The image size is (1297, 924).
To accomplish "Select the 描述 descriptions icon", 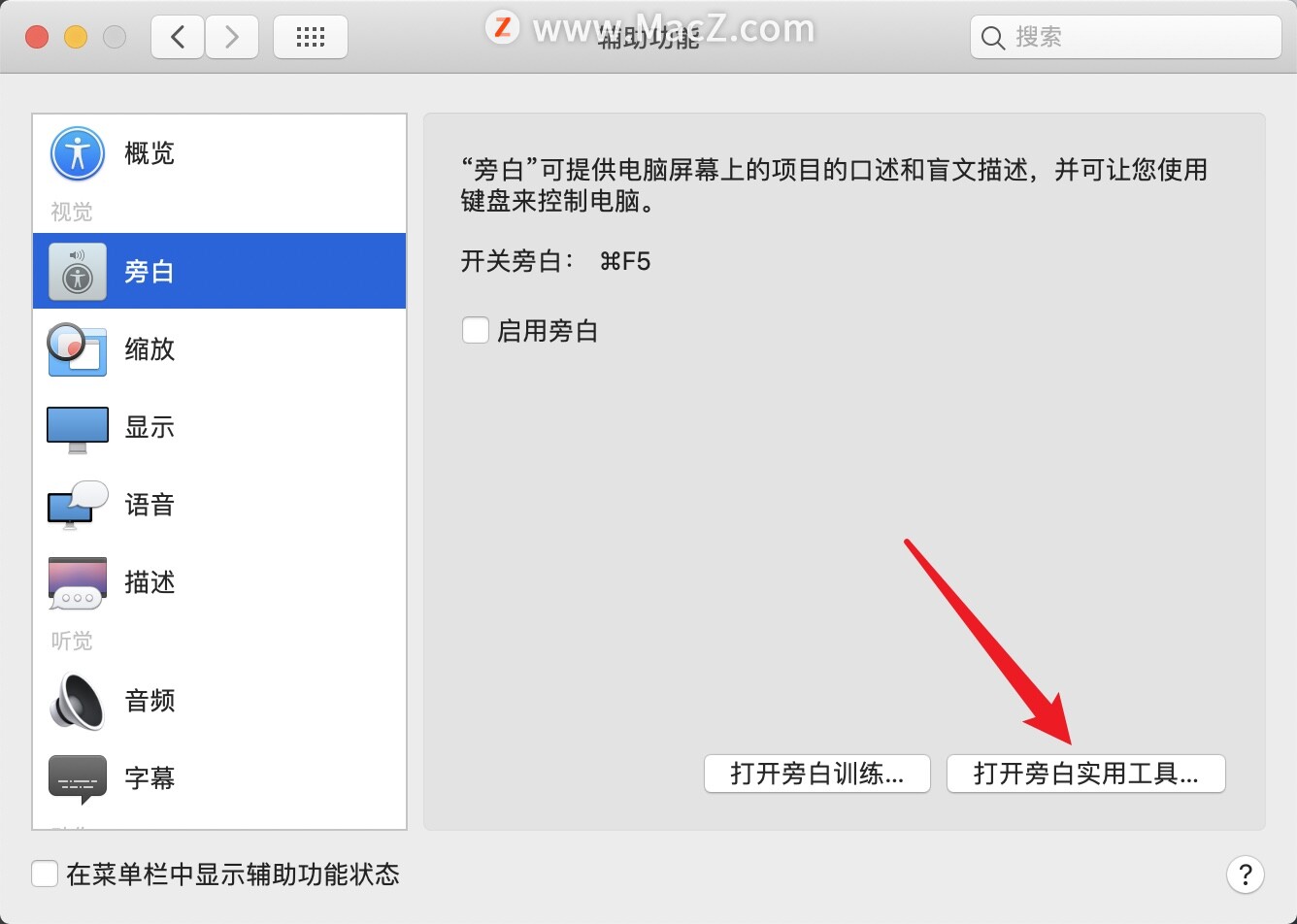I will click(x=78, y=582).
